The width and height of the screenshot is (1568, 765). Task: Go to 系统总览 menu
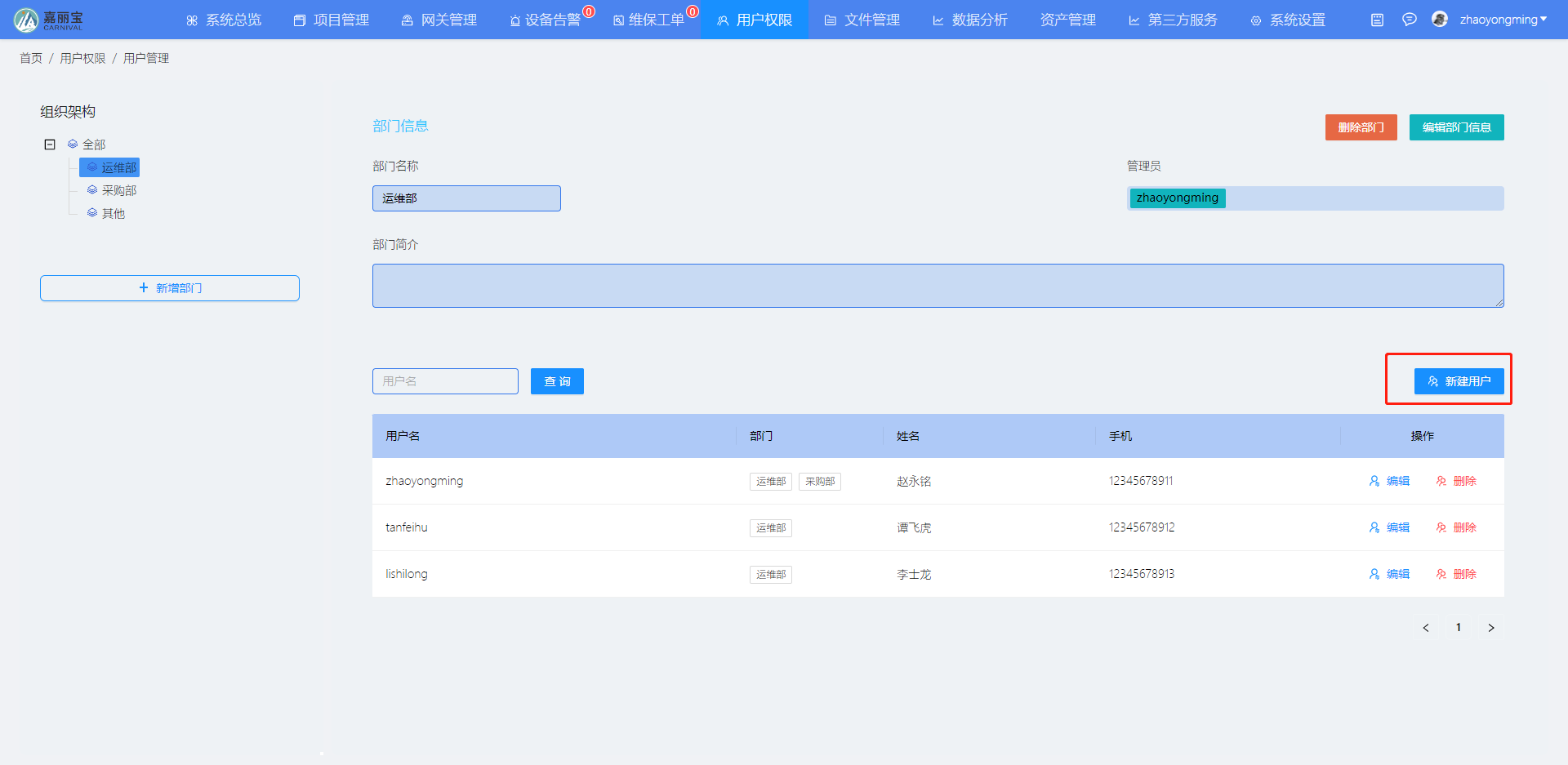click(x=224, y=20)
